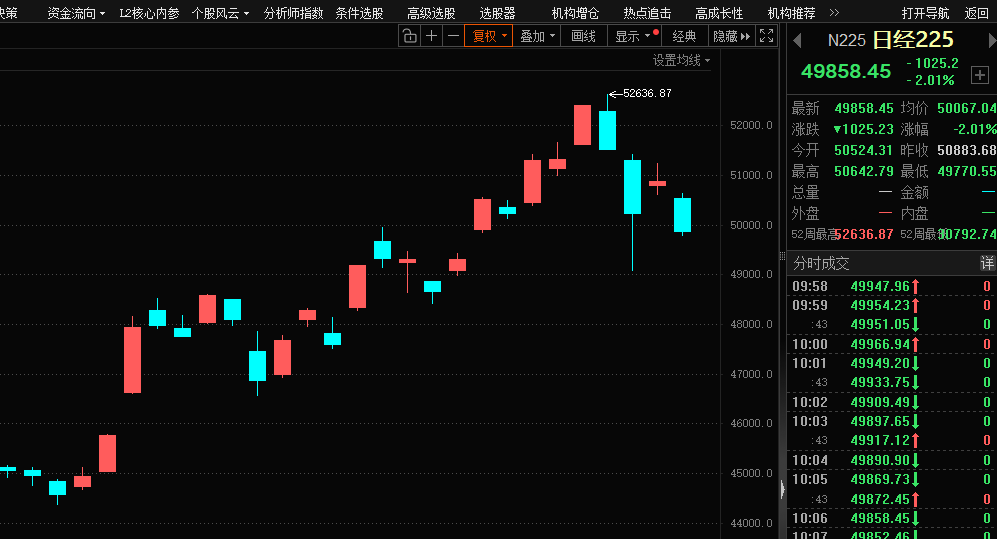Select 热点追击 menu item

click(x=647, y=13)
